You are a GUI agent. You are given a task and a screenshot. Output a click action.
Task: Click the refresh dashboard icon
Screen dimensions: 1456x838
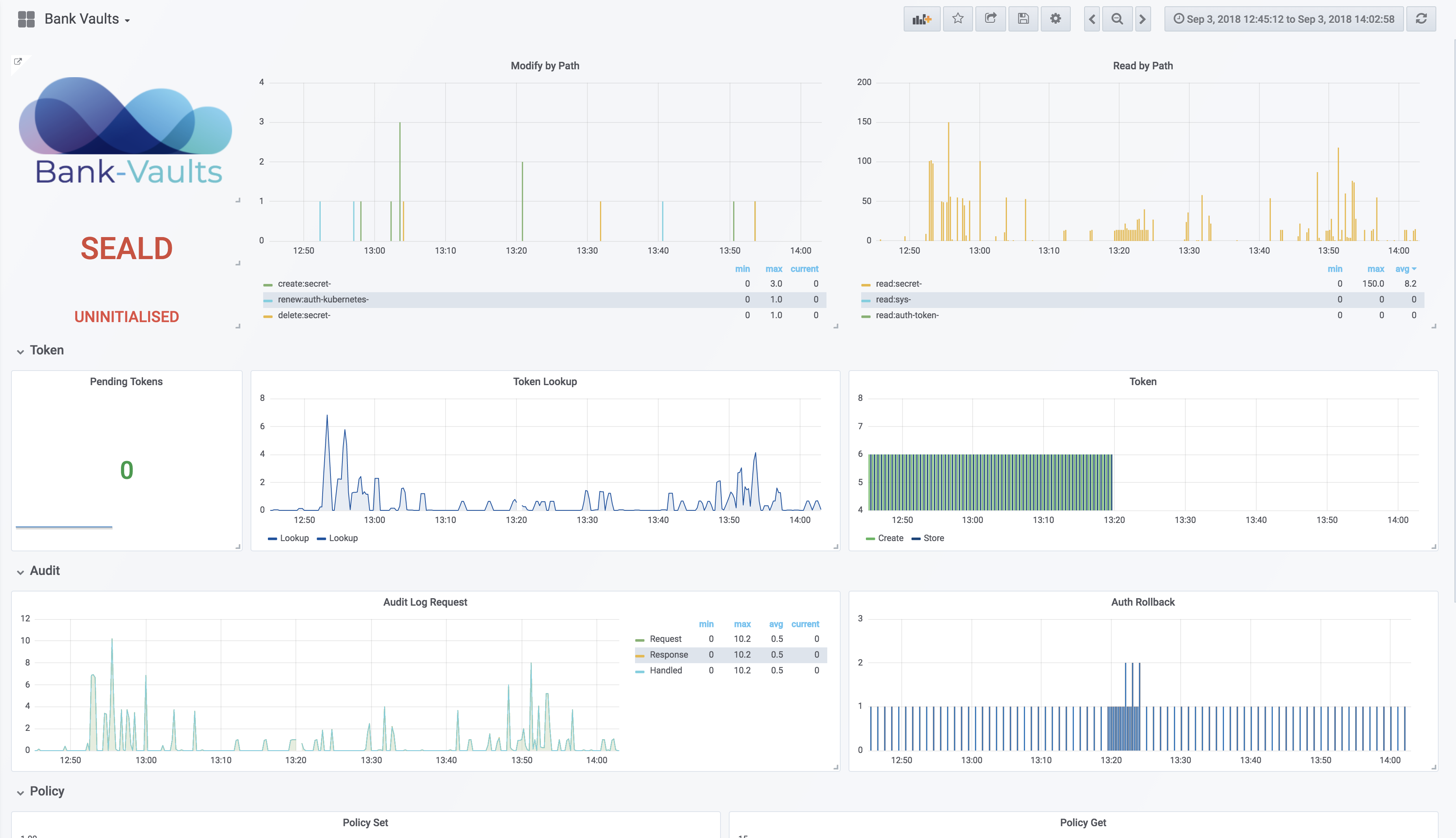click(1421, 19)
